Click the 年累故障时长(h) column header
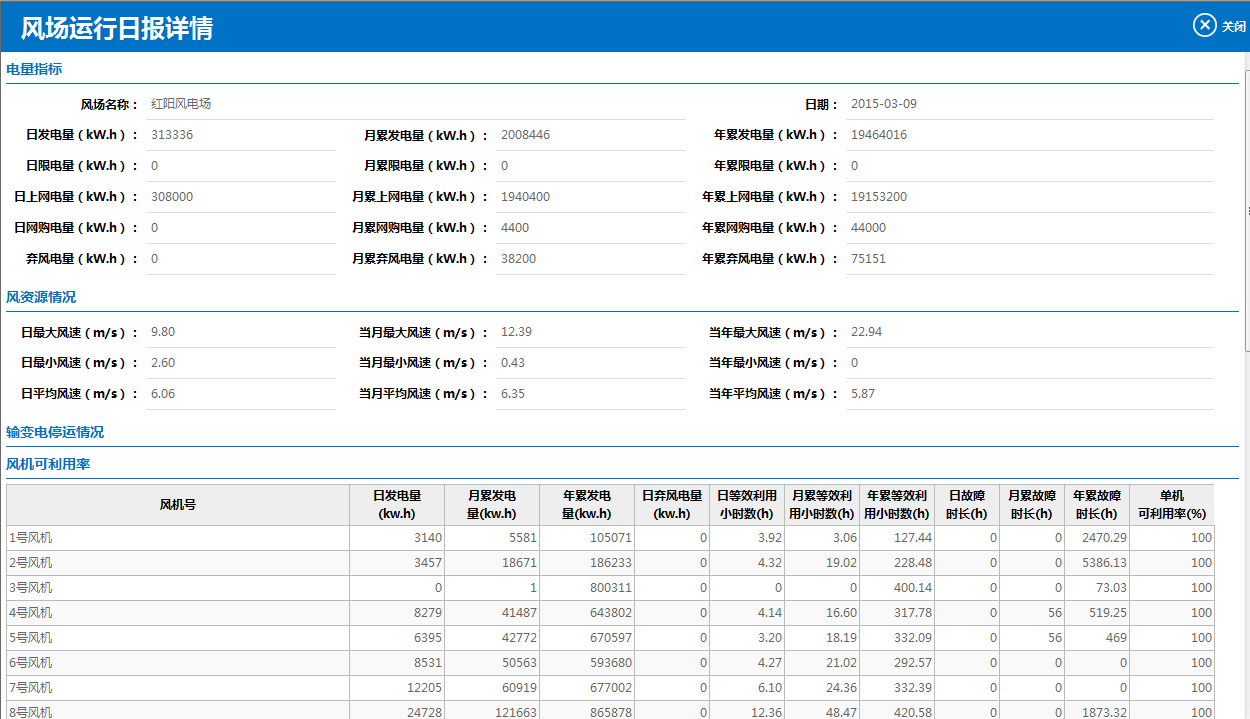Image resolution: width=1250 pixels, height=719 pixels. coord(1099,505)
